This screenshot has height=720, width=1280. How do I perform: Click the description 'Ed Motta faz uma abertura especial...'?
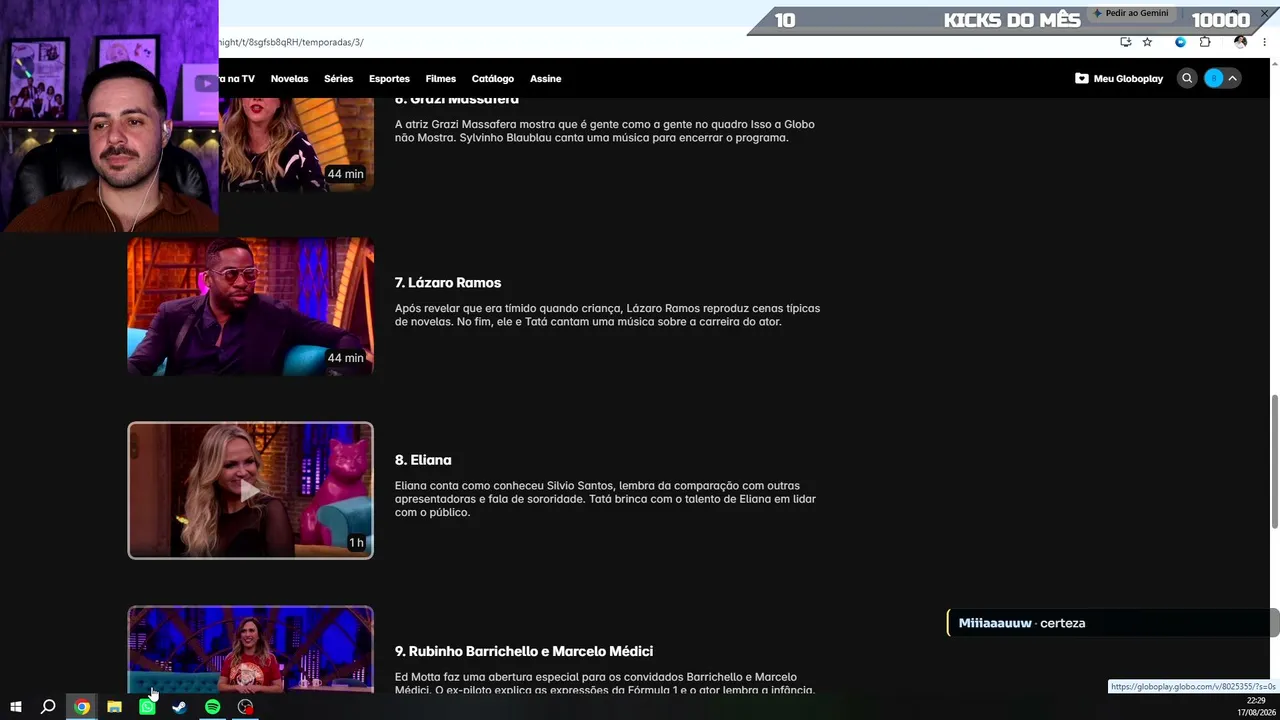(605, 683)
